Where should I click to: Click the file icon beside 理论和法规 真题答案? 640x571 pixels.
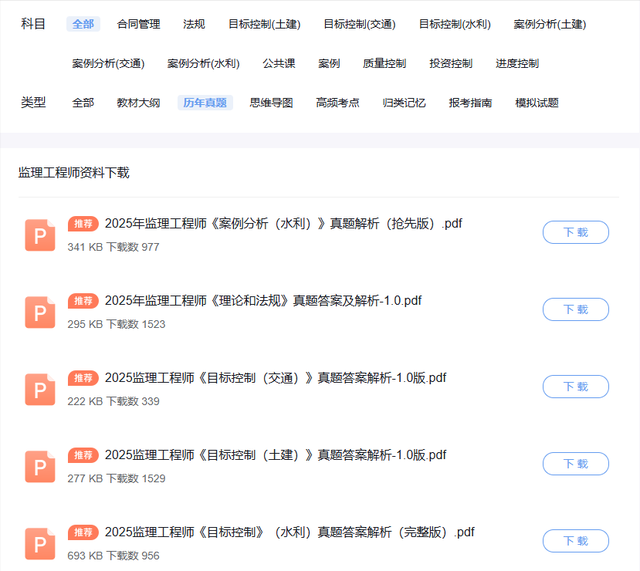40,312
